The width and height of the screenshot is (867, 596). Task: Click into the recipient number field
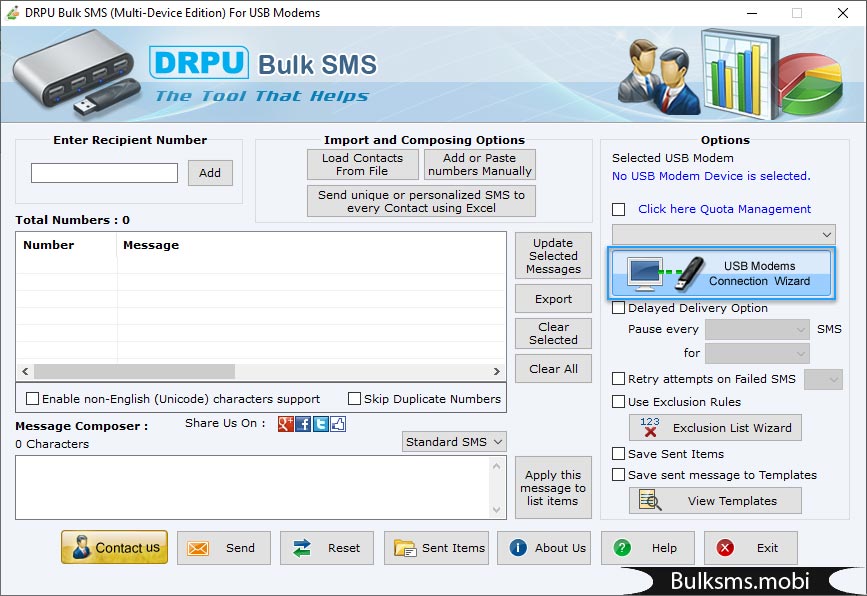(105, 173)
